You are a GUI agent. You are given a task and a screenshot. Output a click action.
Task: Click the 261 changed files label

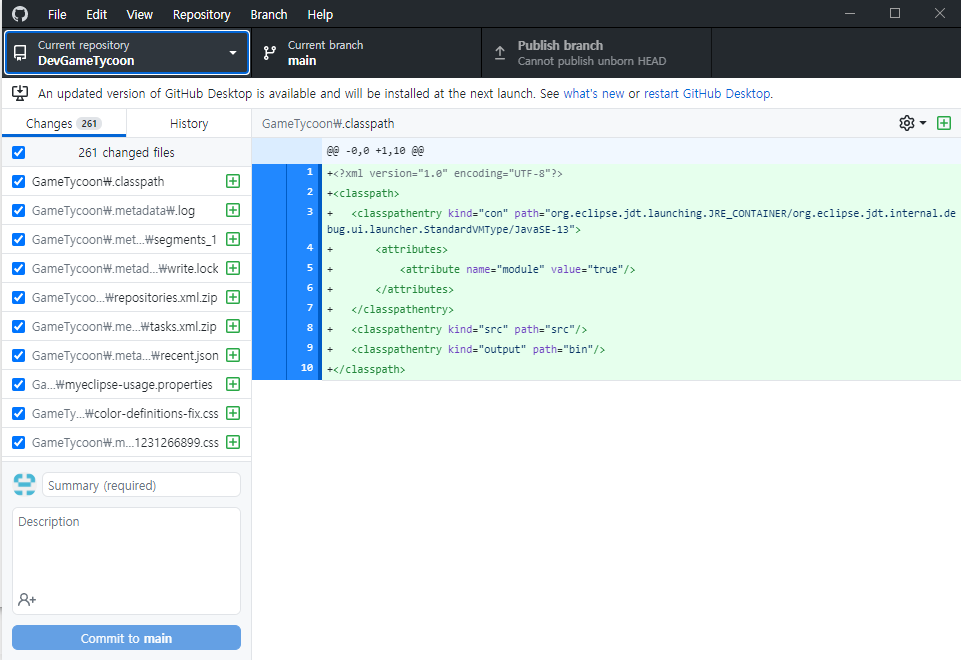(x=126, y=152)
